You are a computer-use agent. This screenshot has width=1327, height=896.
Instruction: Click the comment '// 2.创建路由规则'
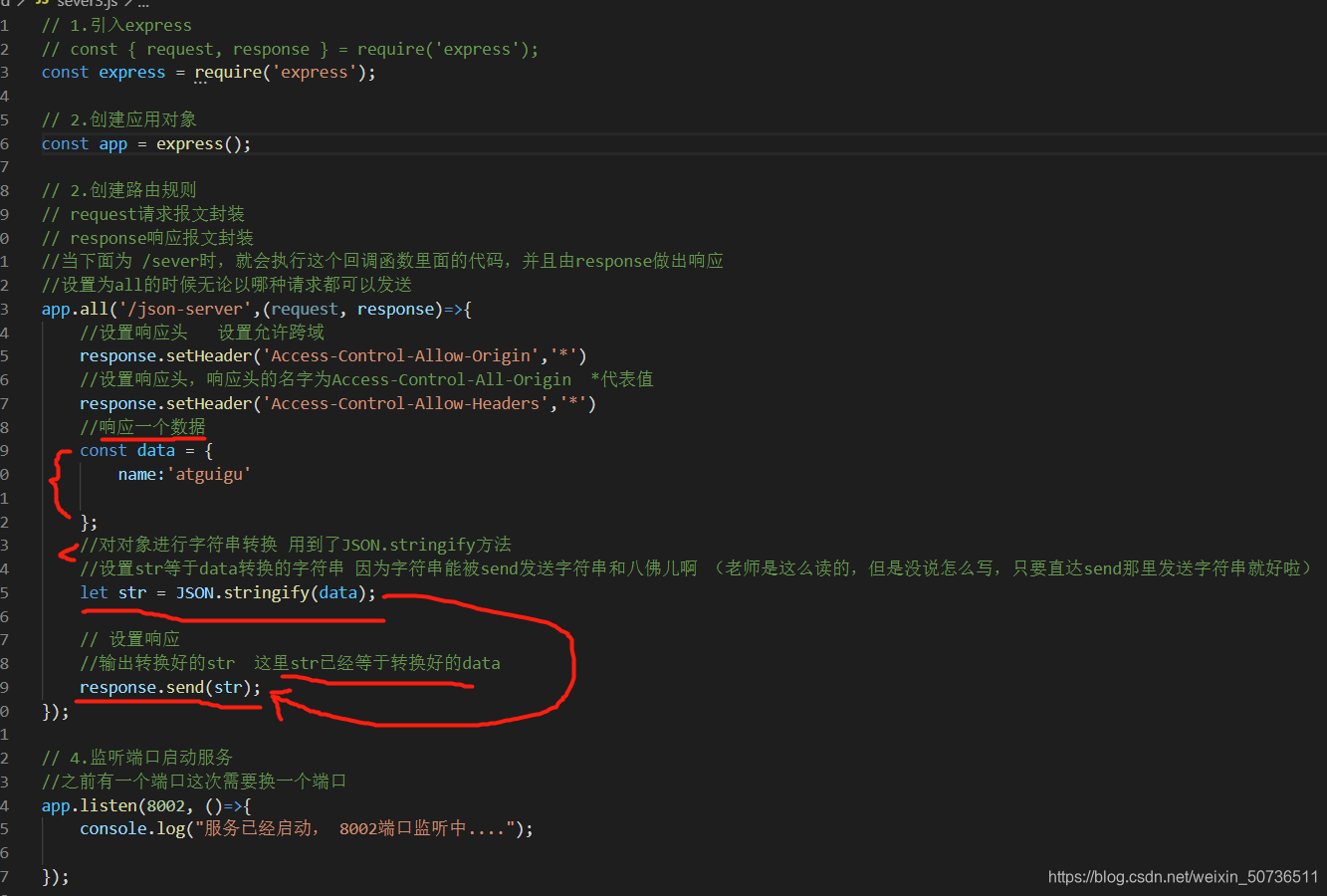pos(119,190)
